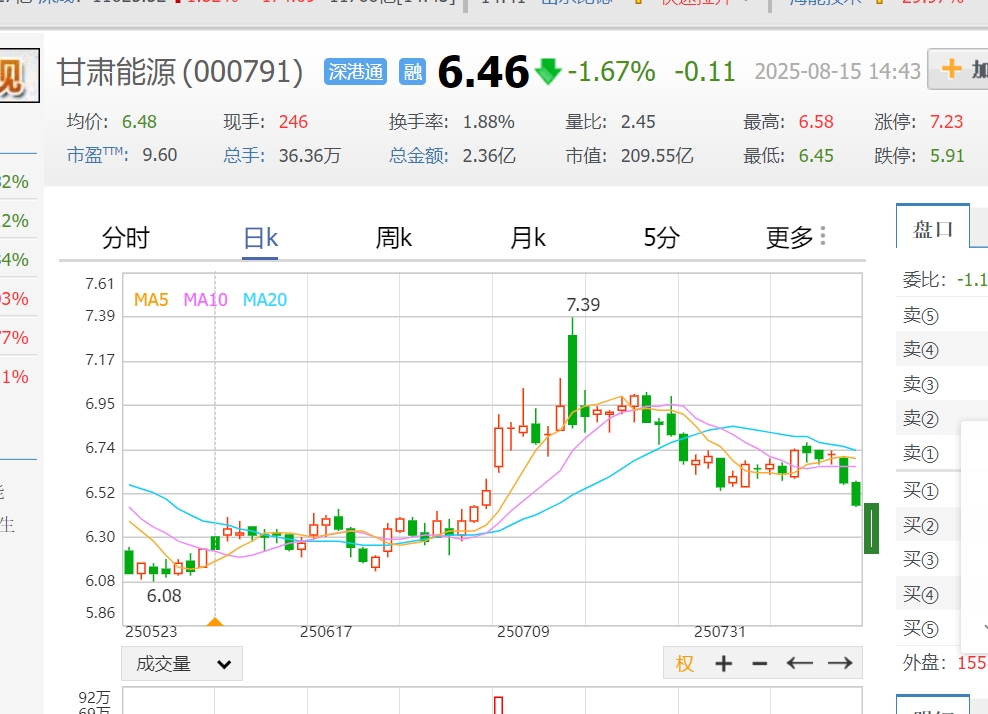Viewport: 988px width, 714px height.
Task: Click the orange triangle date marker
Action: pyautogui.click(x=215, y=621)
